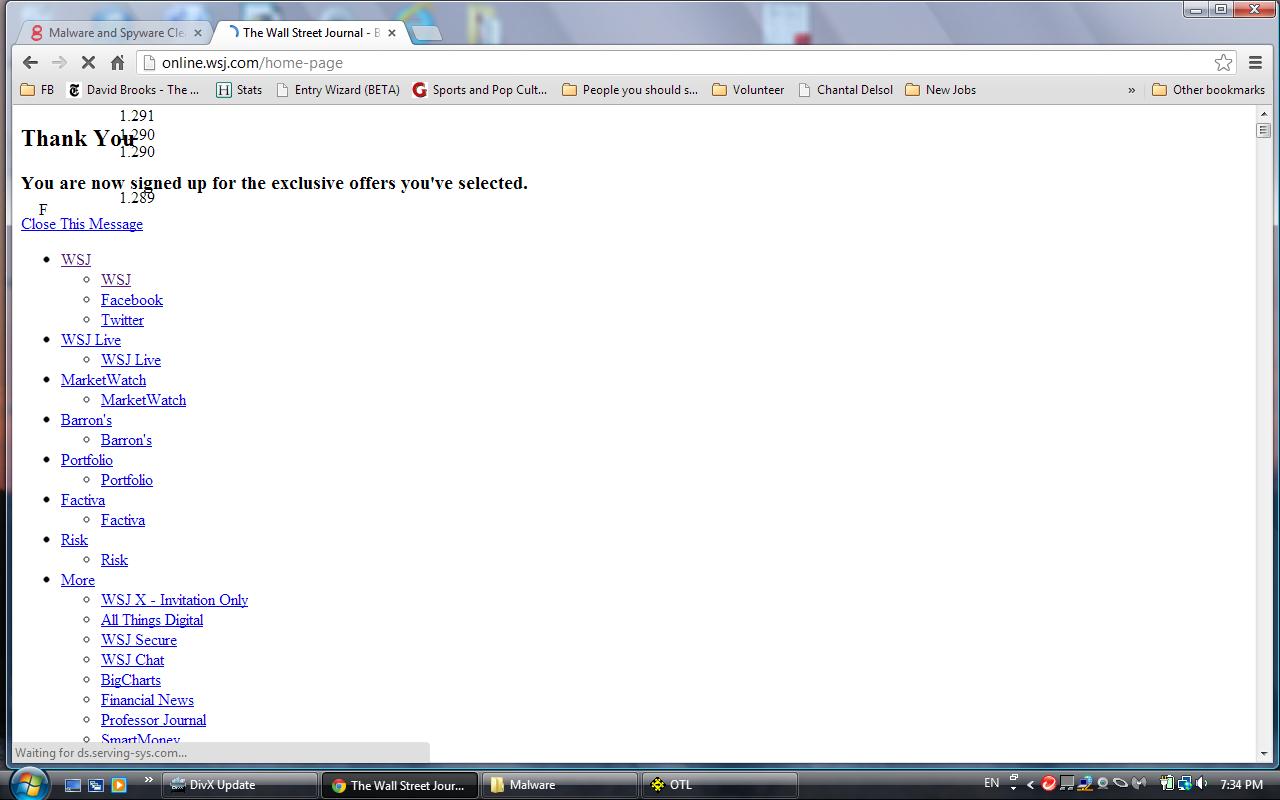Open Sports and Pop Culture bookmark
The image size is (1280, 800).
(x=480, y=90)
